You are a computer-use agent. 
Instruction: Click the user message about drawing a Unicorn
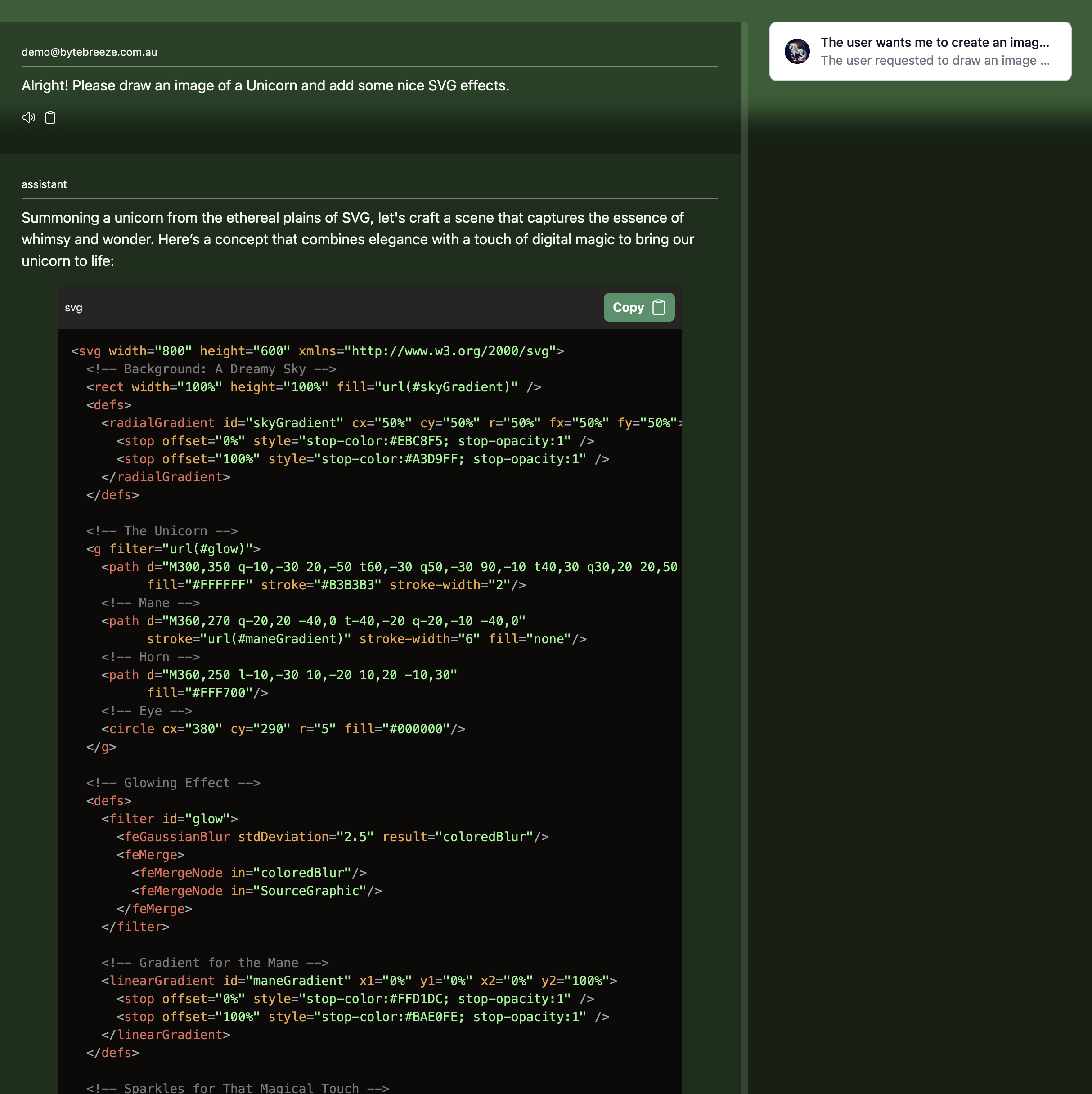[x=265, y=85]
